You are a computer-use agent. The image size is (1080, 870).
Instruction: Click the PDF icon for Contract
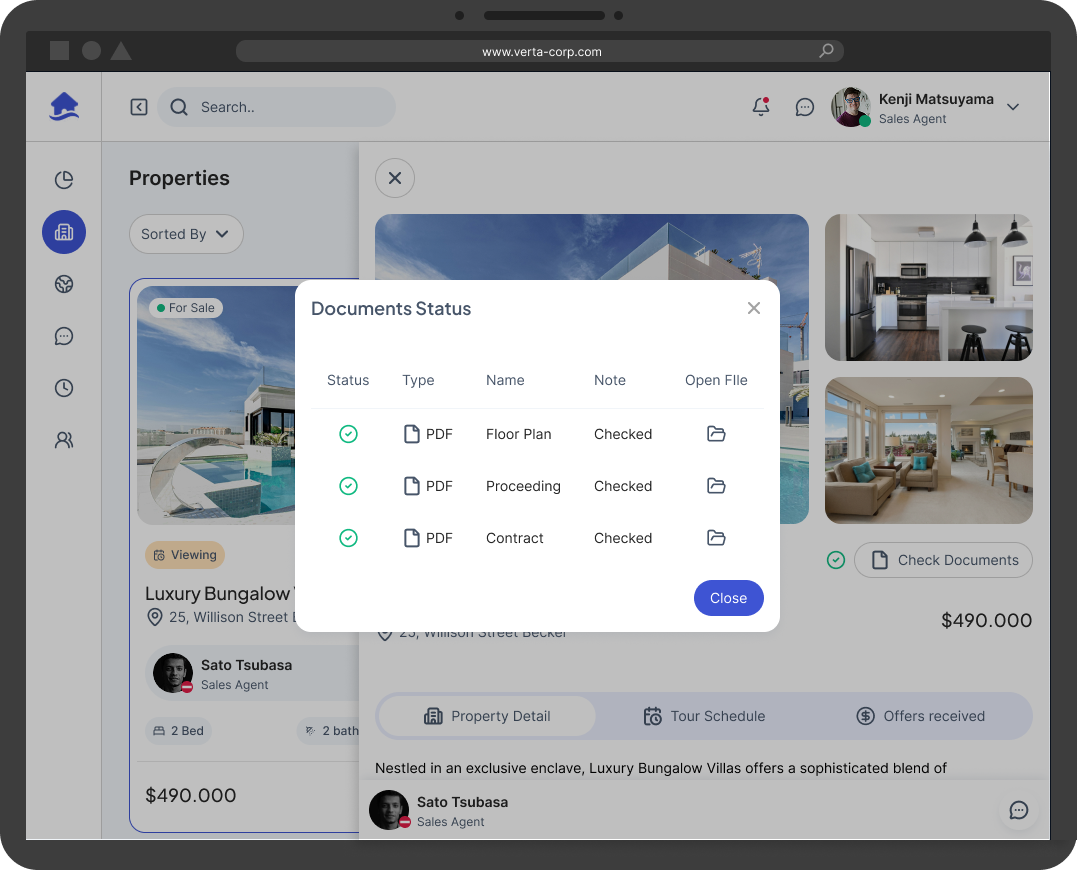411,538
